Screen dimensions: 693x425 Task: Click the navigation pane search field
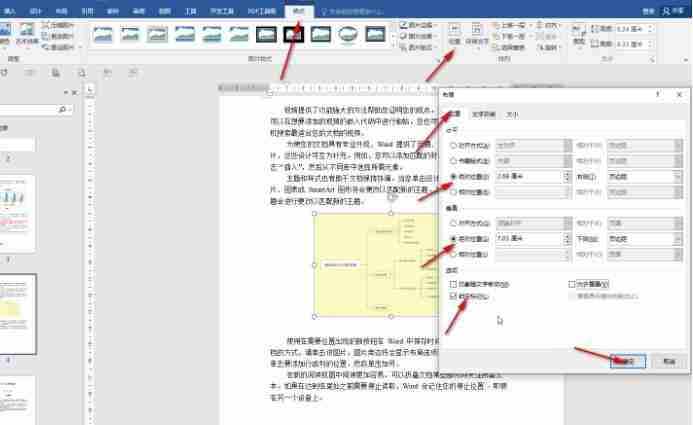pyautogui.click(x=29, y=110)
